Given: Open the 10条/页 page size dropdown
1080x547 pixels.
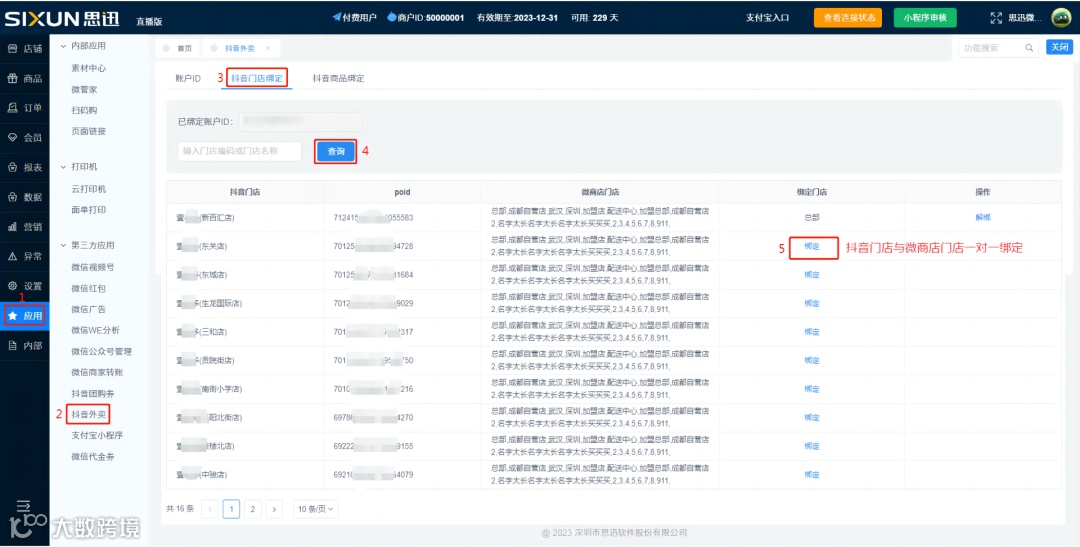Looking at the screenshot, I should [315, 509].
